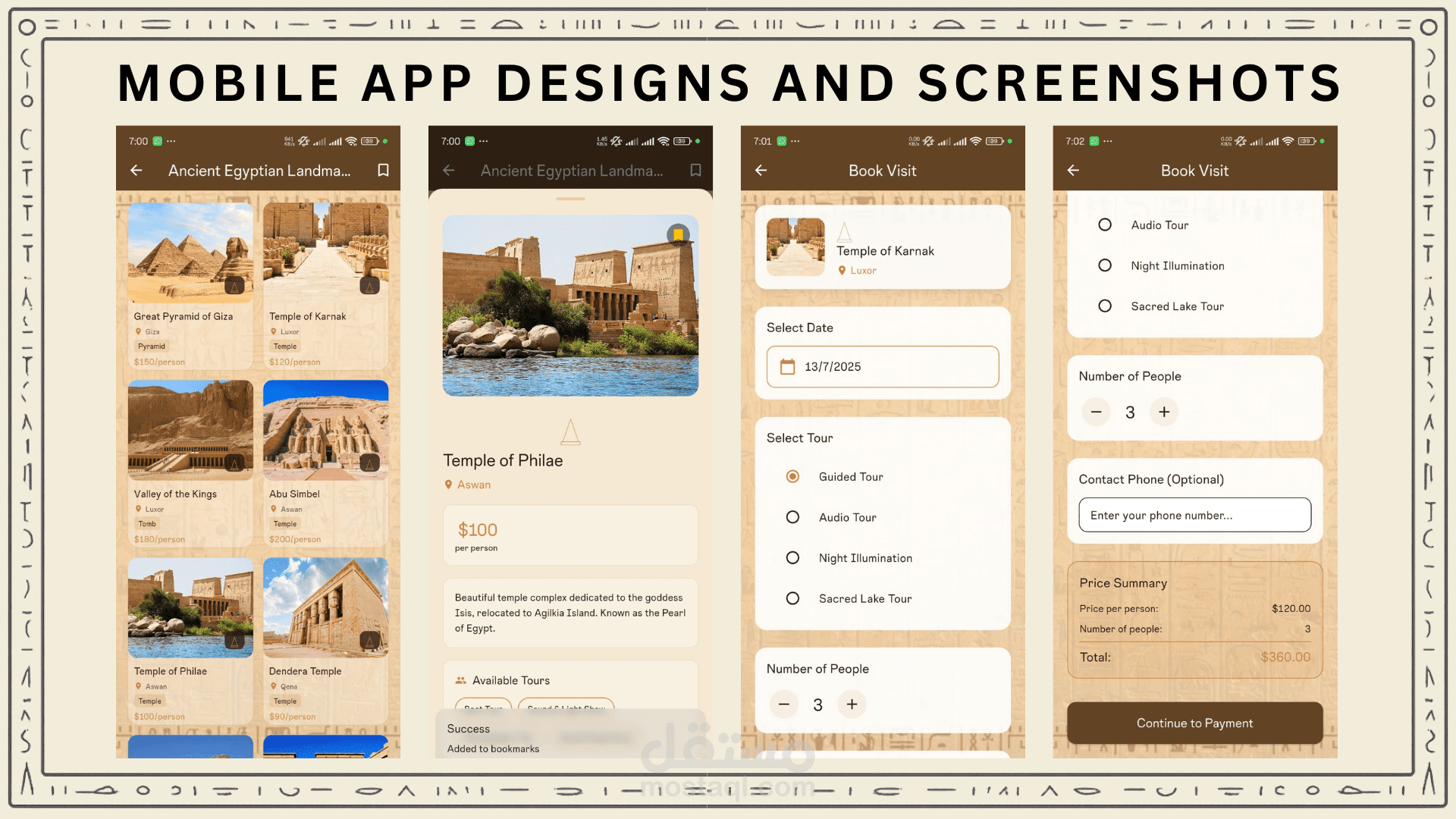Select Night Illumination in Select Tour list

click(x=792, y=558)
